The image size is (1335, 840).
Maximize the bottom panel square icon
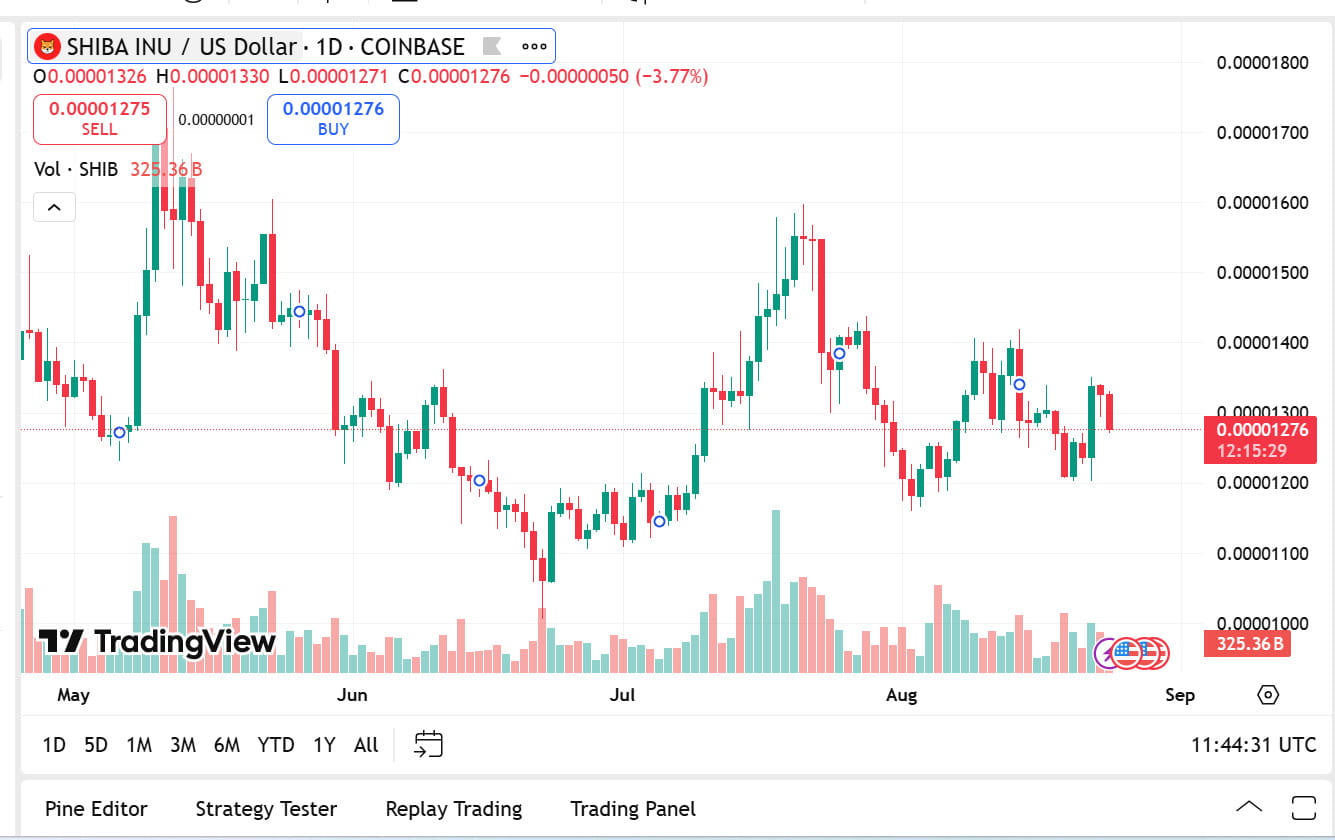click(x=1303, y=808)
